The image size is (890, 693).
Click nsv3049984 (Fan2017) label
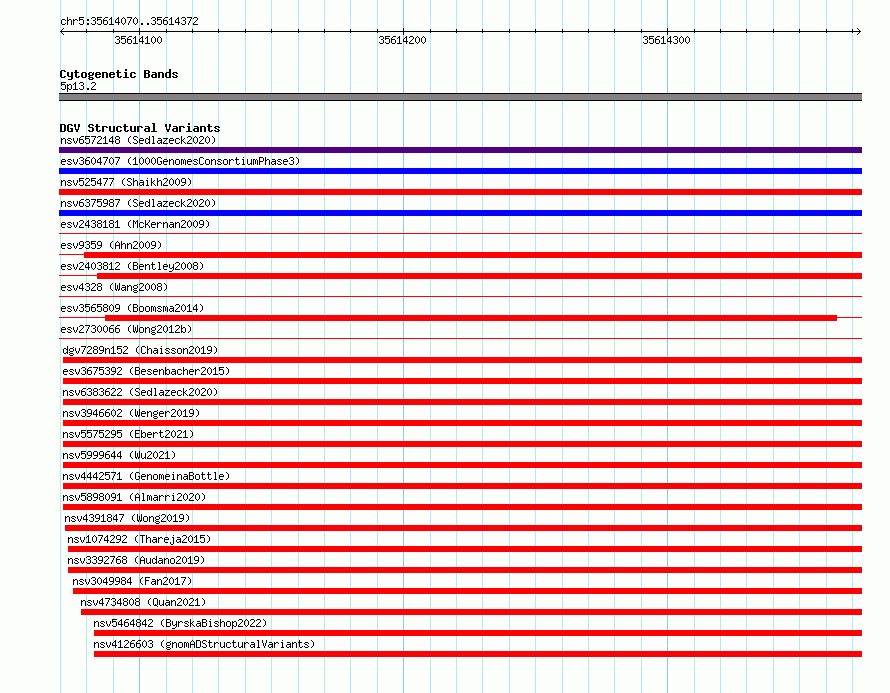[x=132, y=581]
